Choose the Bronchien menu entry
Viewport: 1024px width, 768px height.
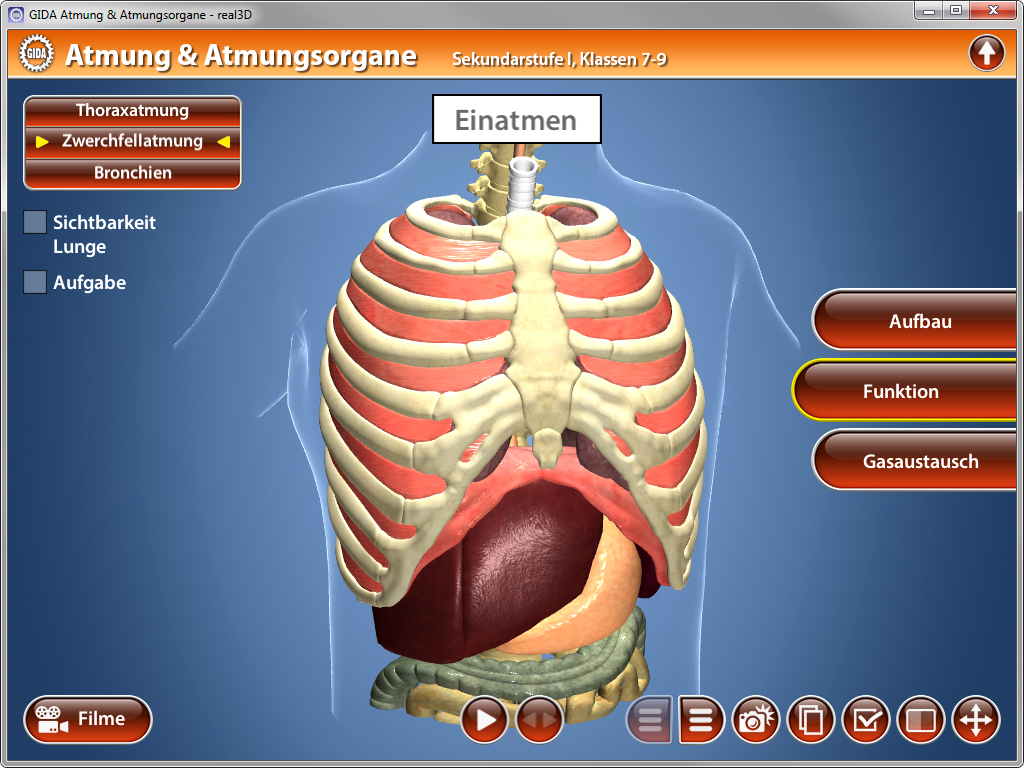[x=132, y=173]
